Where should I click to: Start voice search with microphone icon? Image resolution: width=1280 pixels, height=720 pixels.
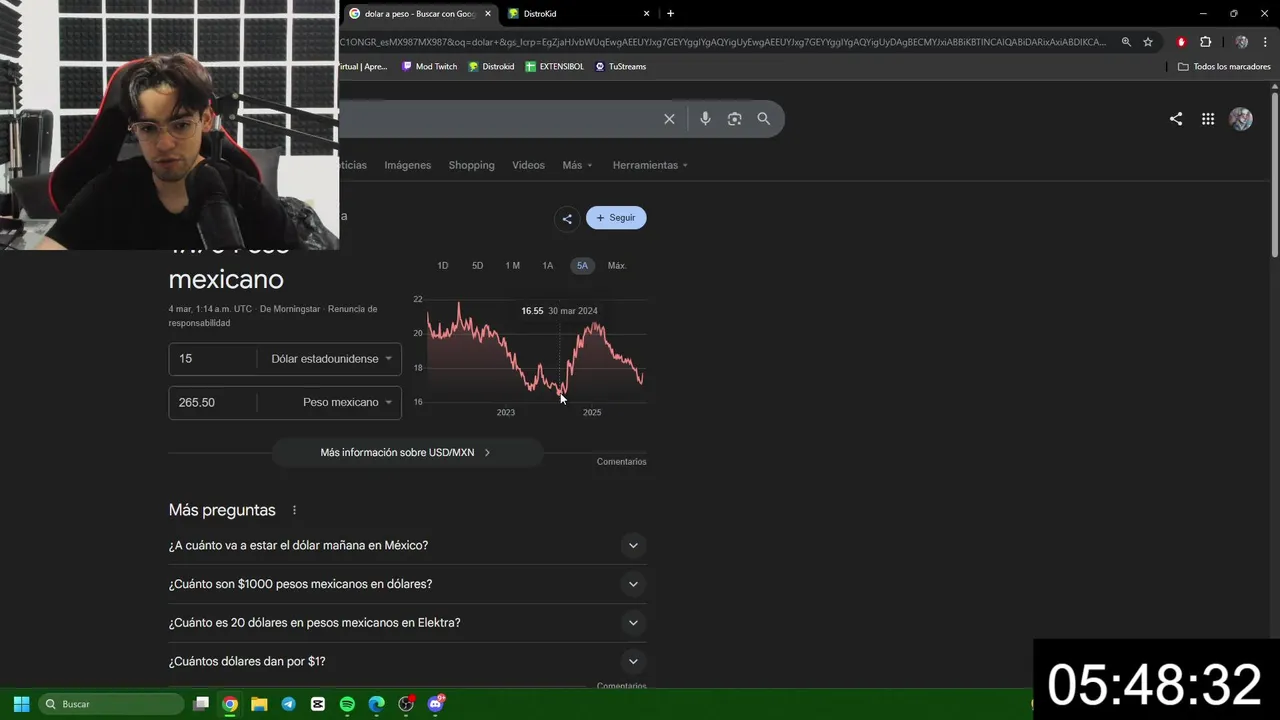(x=705, y=119)
